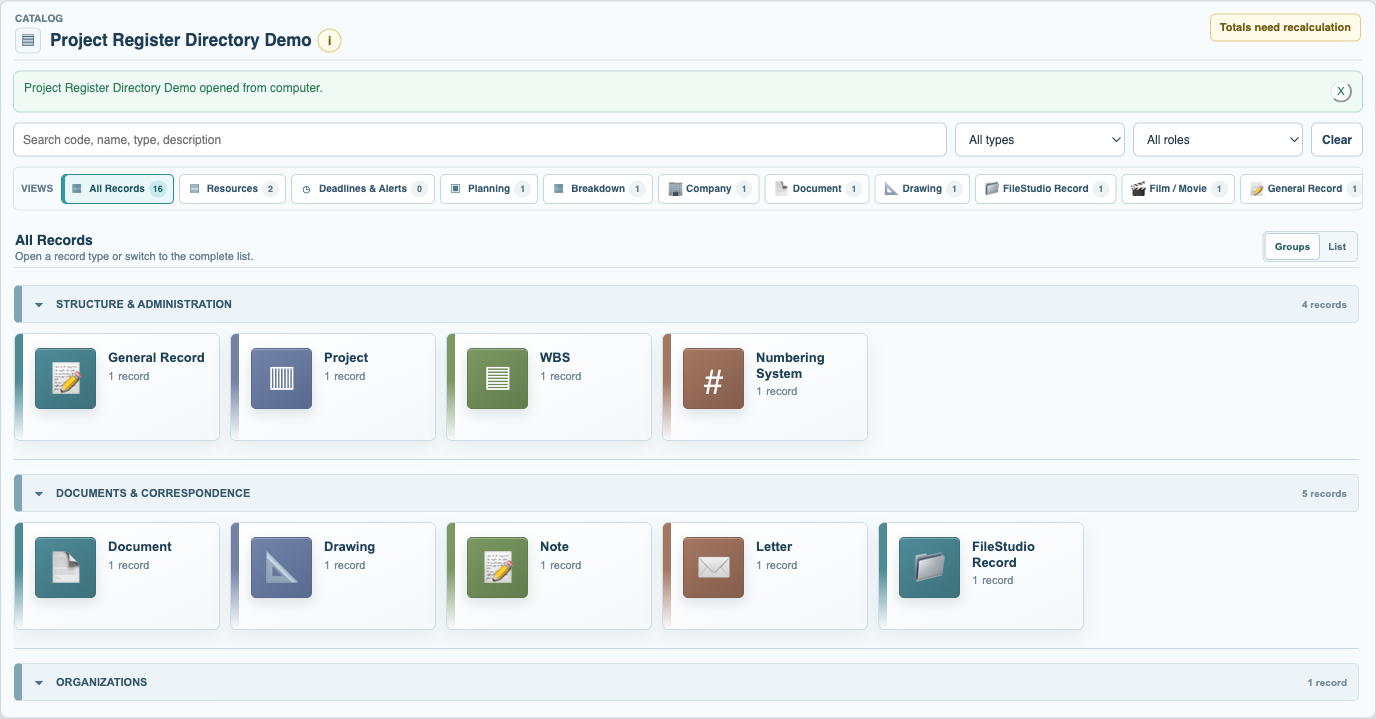Select the All Records view tab
This screenshot has height=719, width=1376.
click(118, 189)
